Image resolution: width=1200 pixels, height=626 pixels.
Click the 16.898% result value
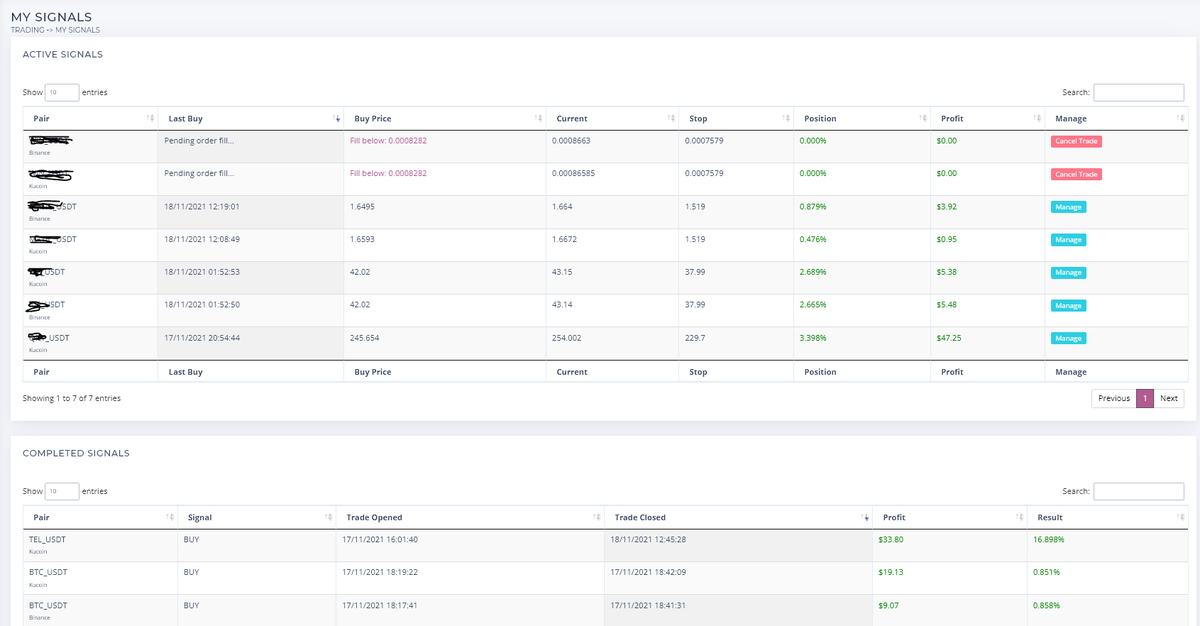pos(1049,539)
